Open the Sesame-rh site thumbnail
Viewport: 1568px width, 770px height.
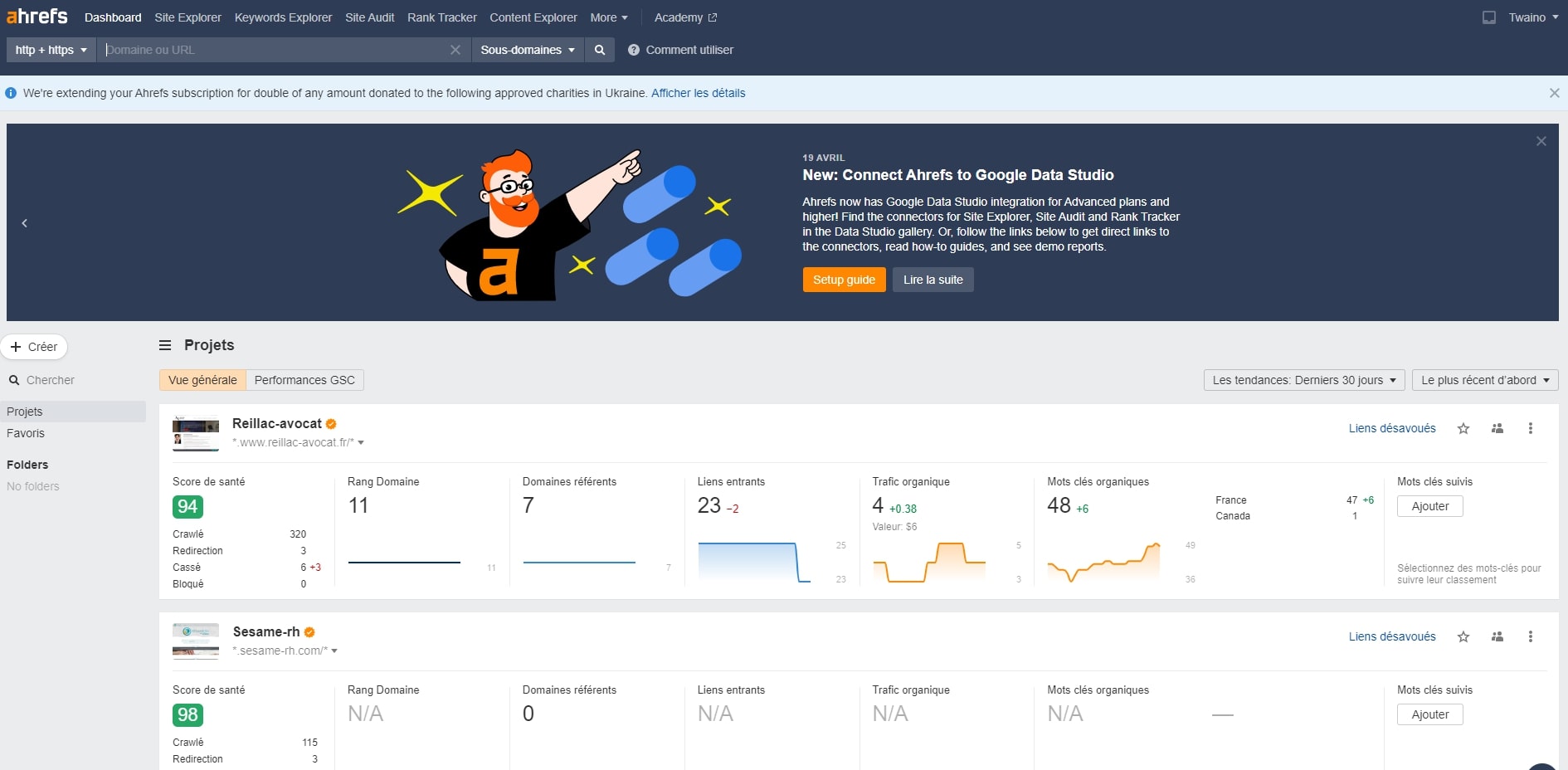pyautogui.click(x=196, y=641)
